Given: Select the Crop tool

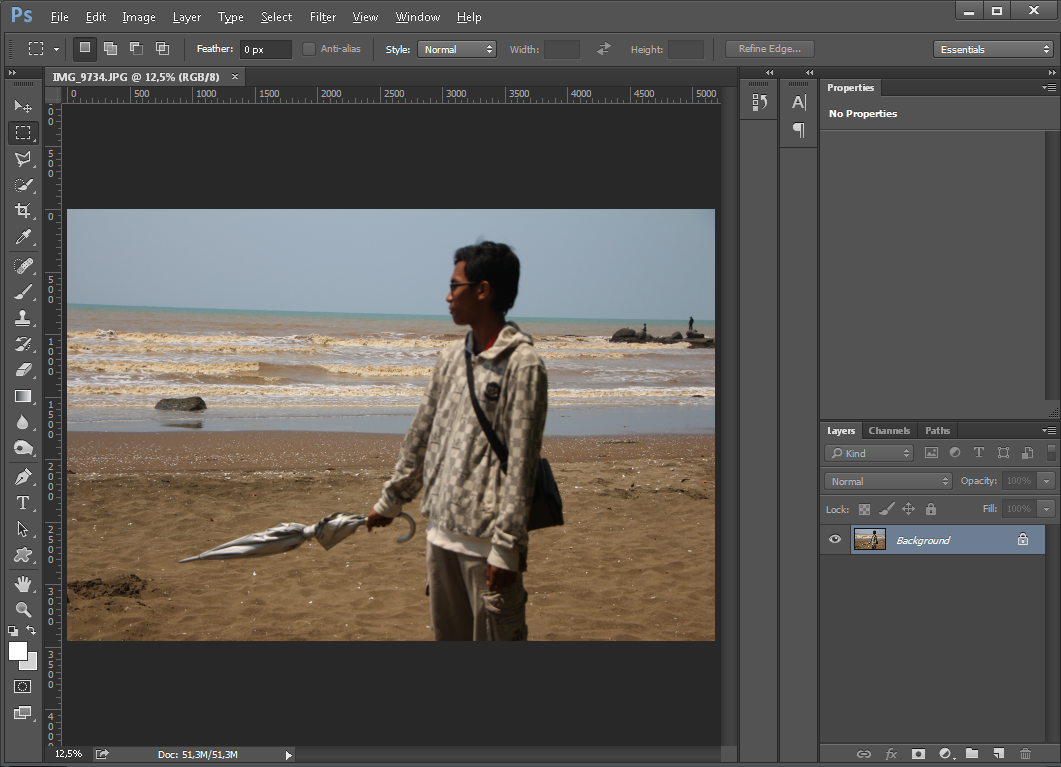Looking at the screenshot, I should point(23,211).
